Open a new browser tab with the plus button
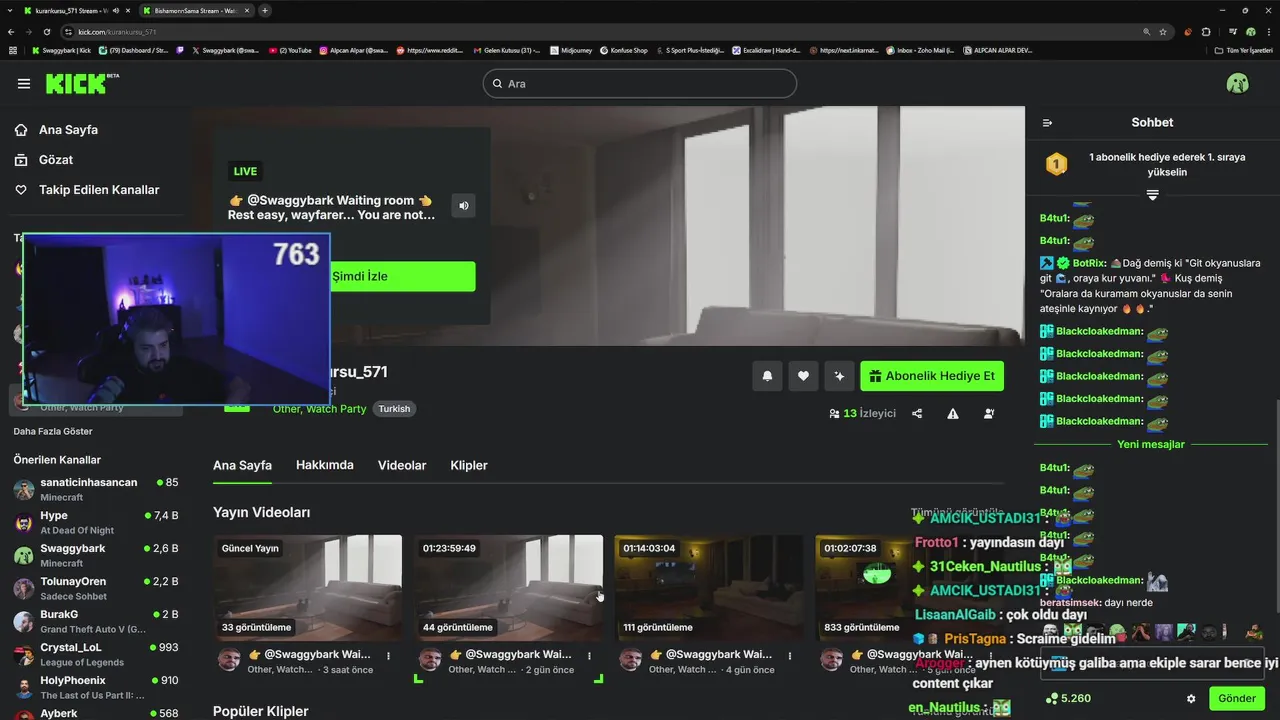 [x=264, y=10]
